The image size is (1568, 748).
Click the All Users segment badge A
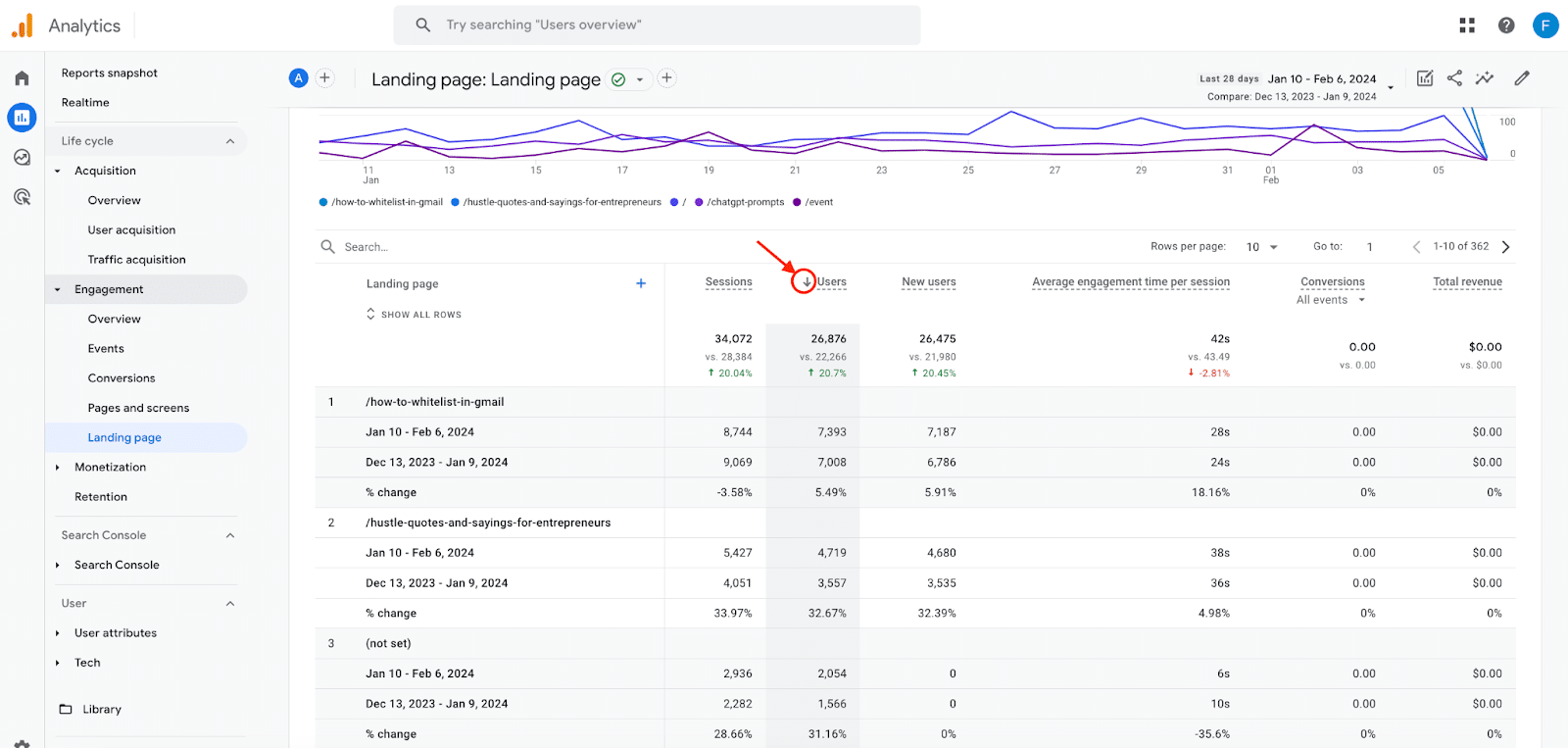(x=299, y=78)
